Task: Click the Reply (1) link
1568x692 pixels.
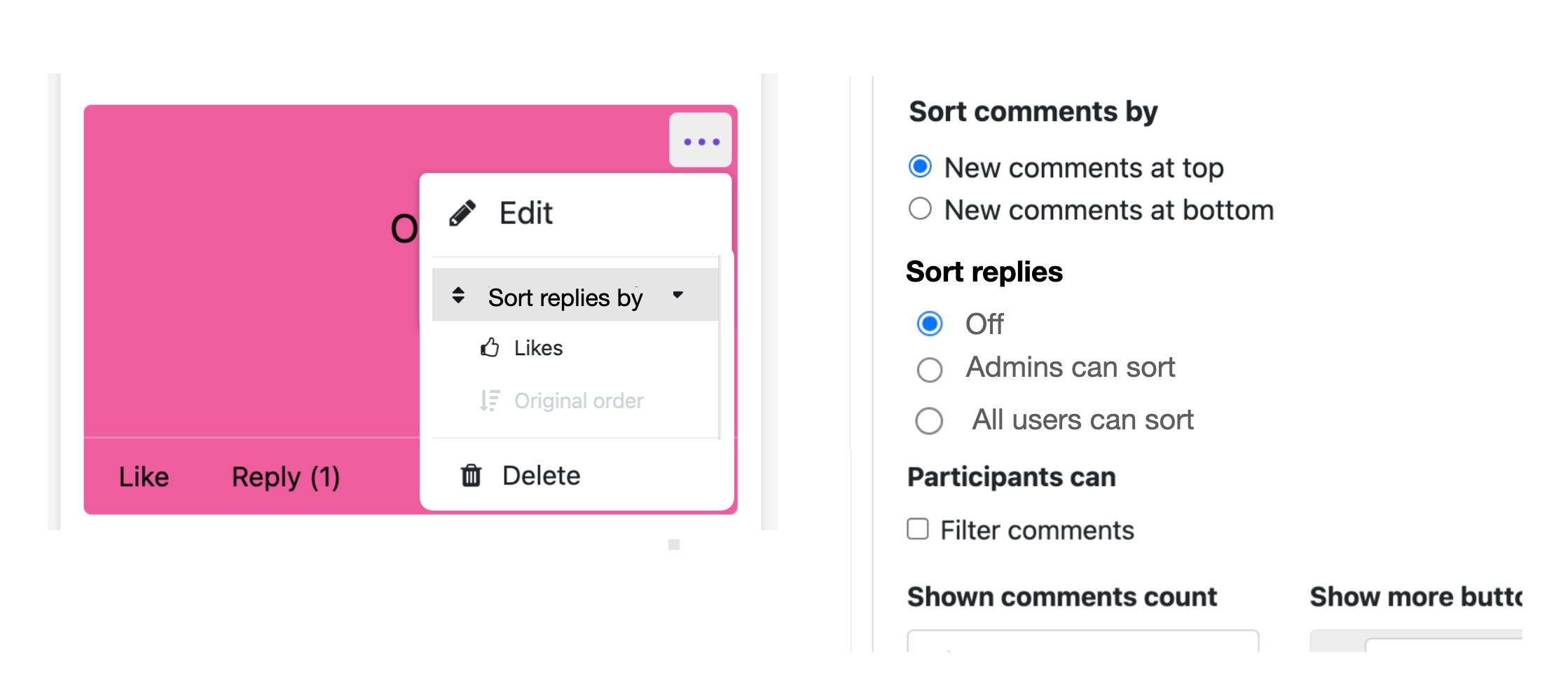Action: [x=286, y=477]
